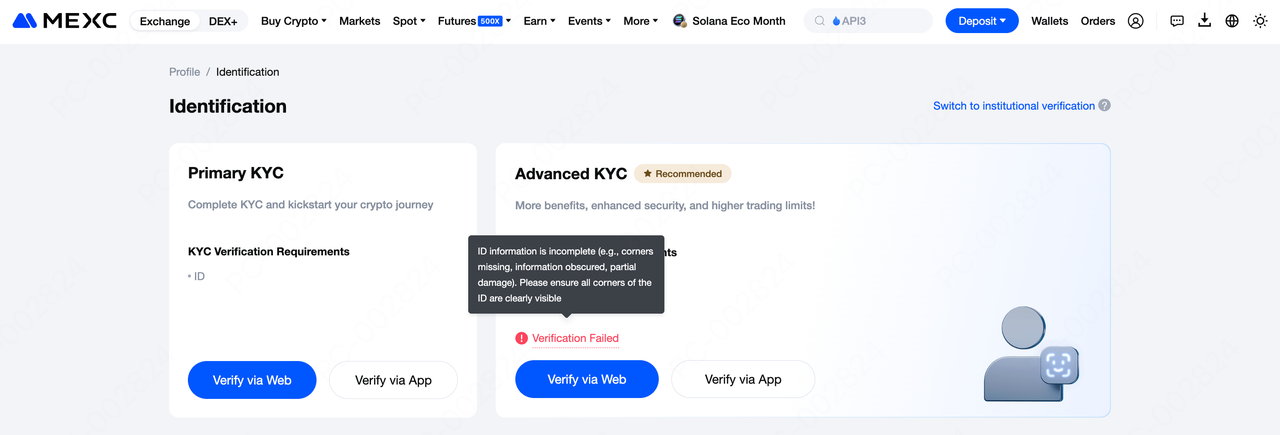Screen dimensions: 1280x435
Task: Expand the Deposit dropdown button
Action: (x=982, y=21)
